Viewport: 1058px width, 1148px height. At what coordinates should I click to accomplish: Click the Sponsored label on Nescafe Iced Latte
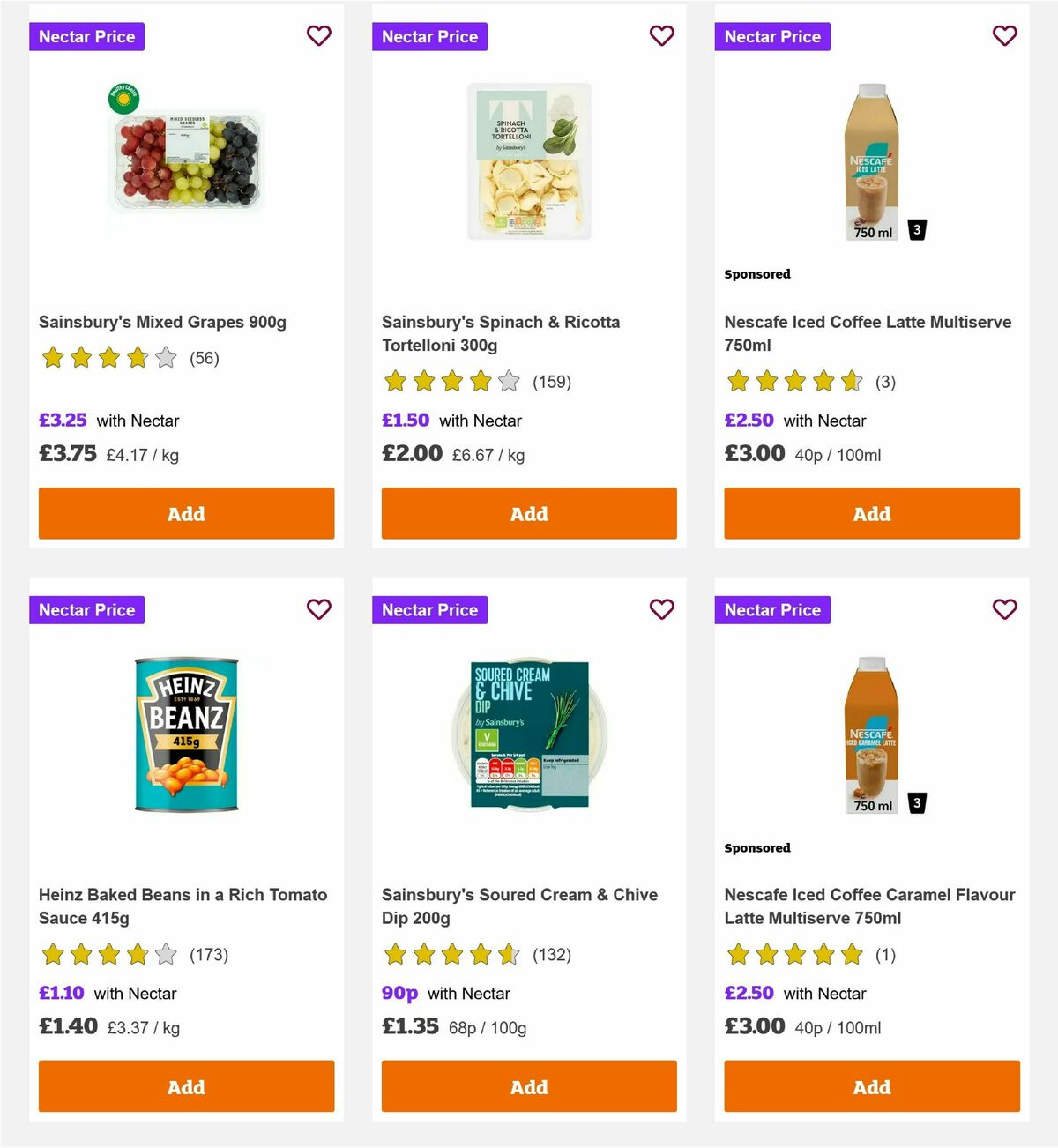coord(756,273)
